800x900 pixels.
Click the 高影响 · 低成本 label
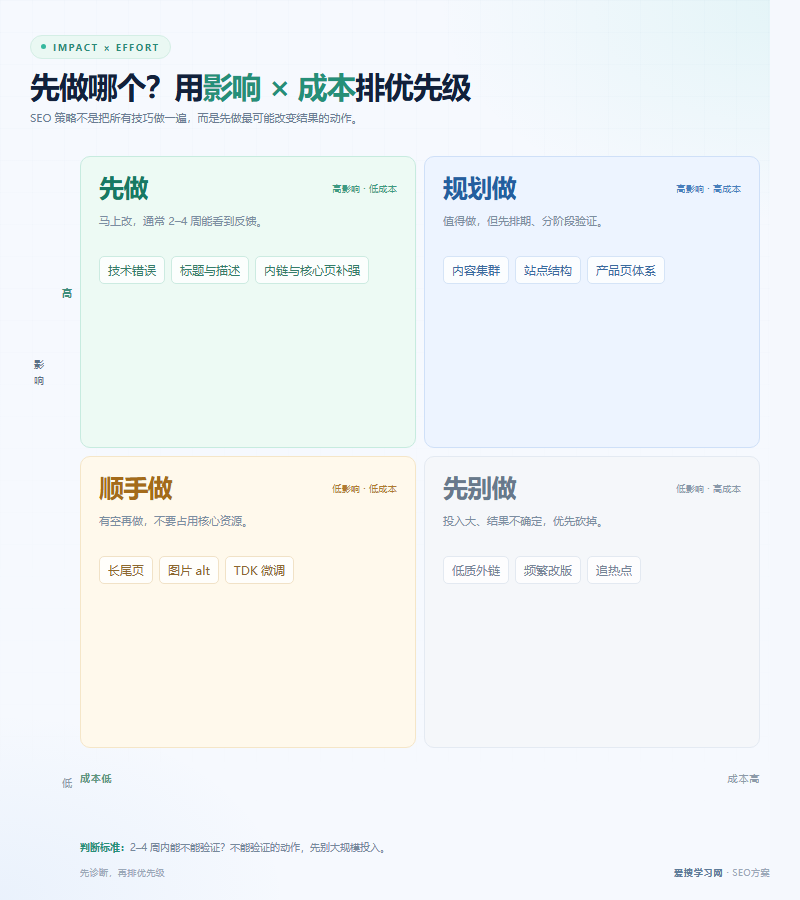coord(364,189)
